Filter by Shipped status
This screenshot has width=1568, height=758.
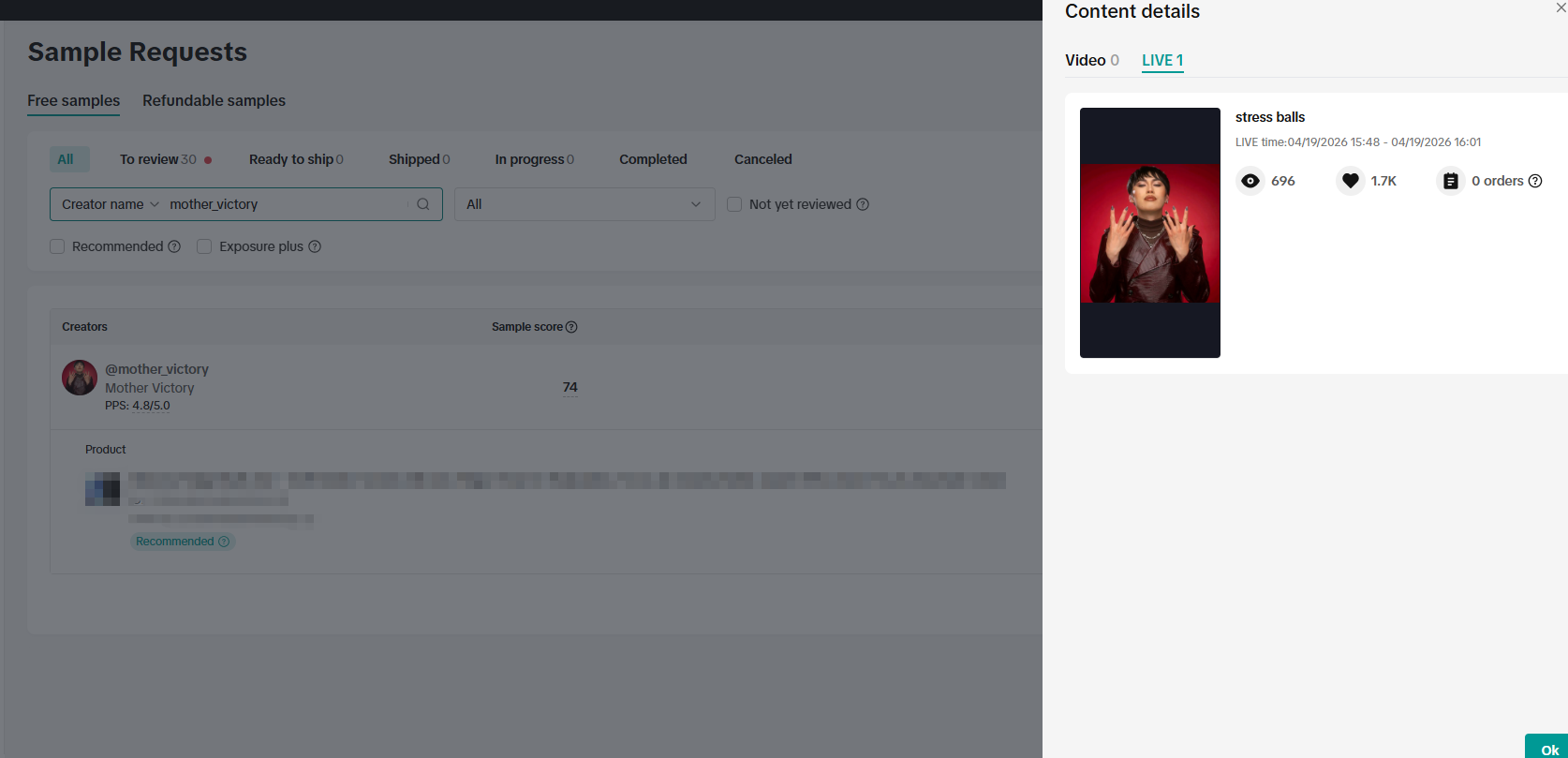click(419, 159)
